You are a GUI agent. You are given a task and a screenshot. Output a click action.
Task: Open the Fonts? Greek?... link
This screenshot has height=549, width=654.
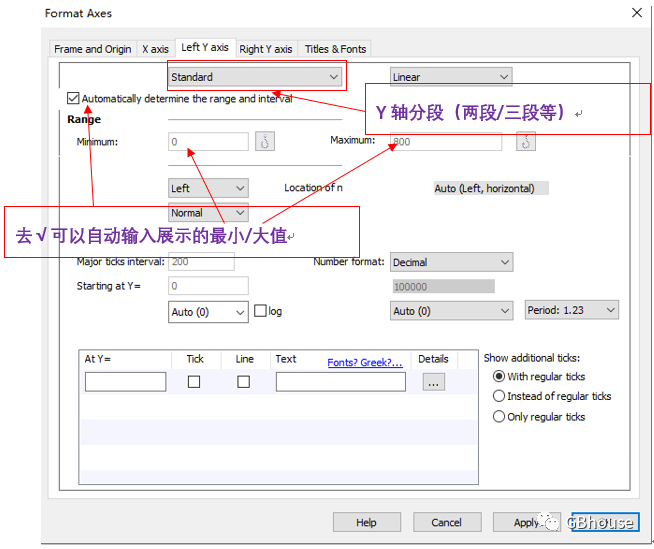365,363
